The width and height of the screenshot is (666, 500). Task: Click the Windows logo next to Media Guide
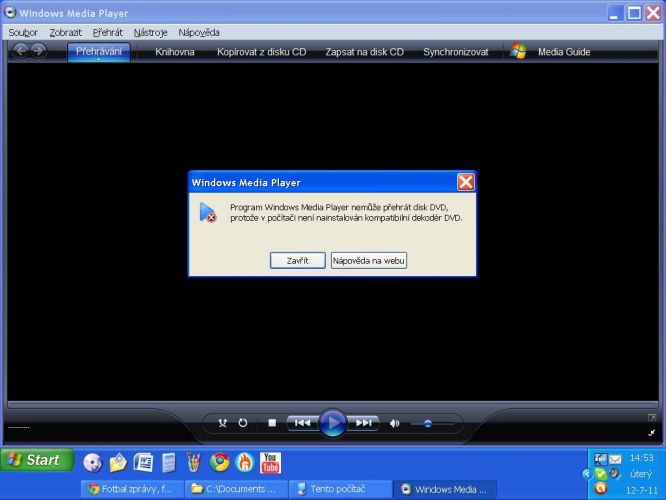tap(519, 51)
